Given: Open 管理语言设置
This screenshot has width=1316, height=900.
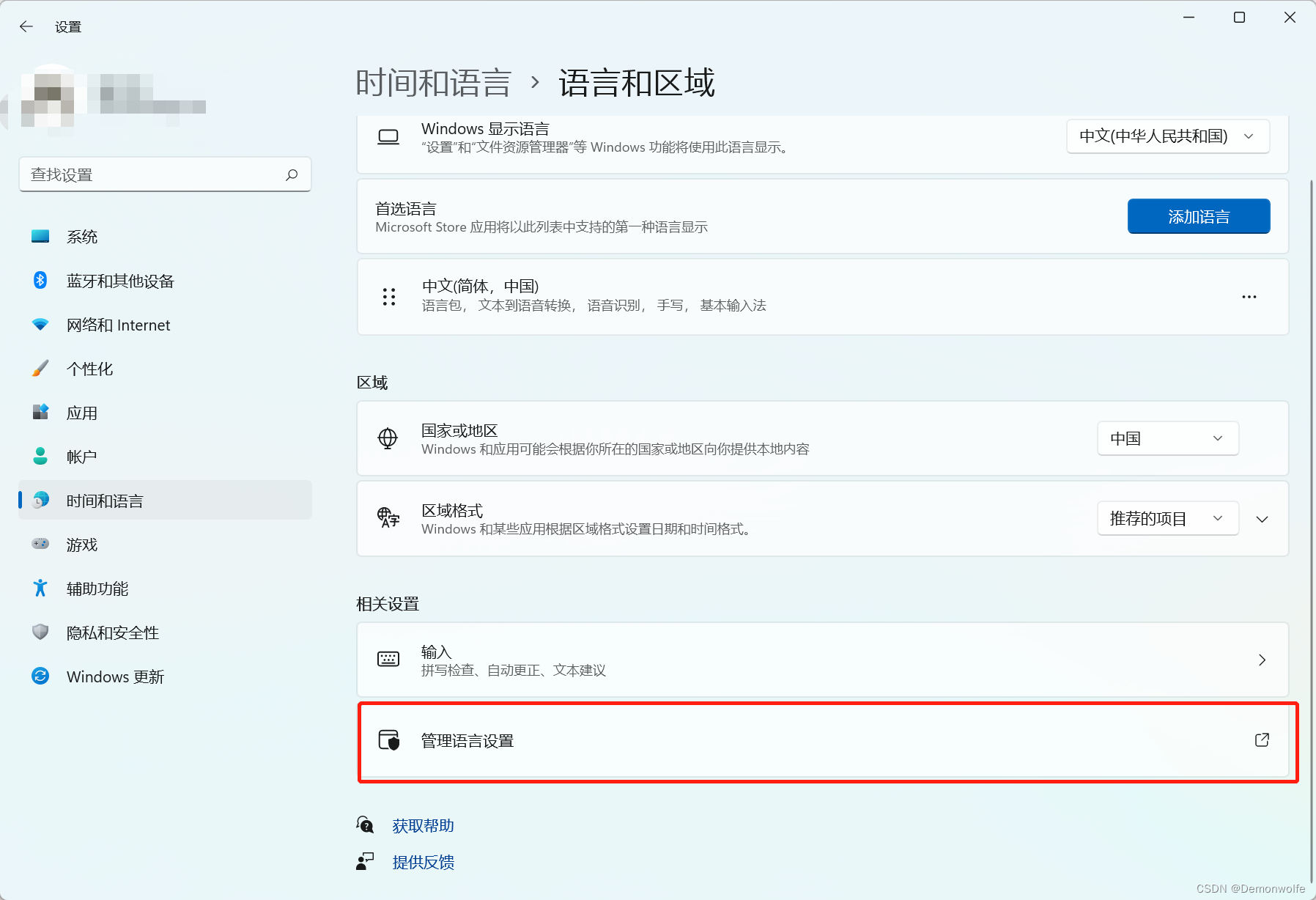Looking at the screenshot, I should coord(823,740).
